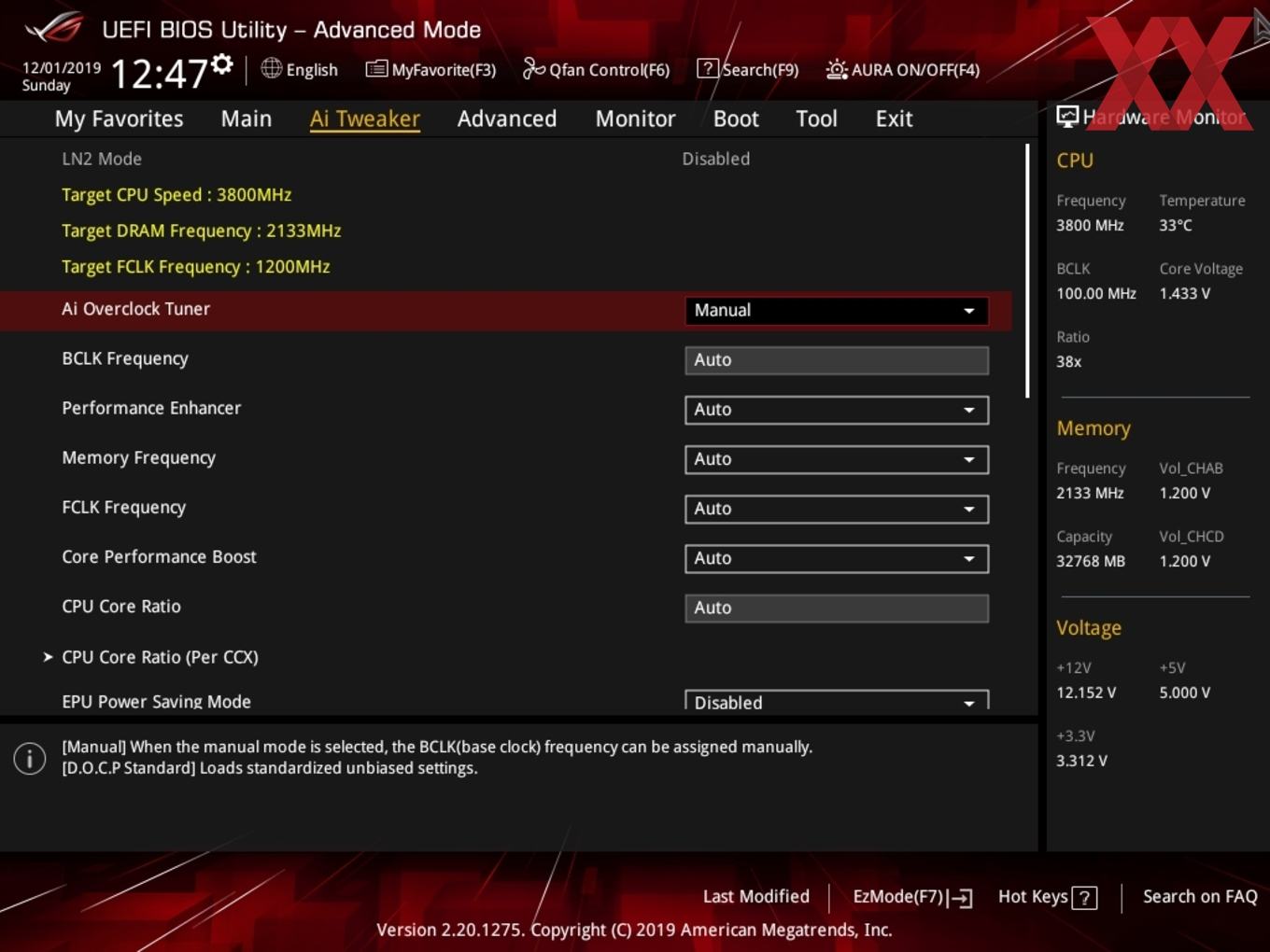The image size is (1270, 952).
Task: Open the Monitor tab
Action: pyautogui.click(x=635, y=119)
